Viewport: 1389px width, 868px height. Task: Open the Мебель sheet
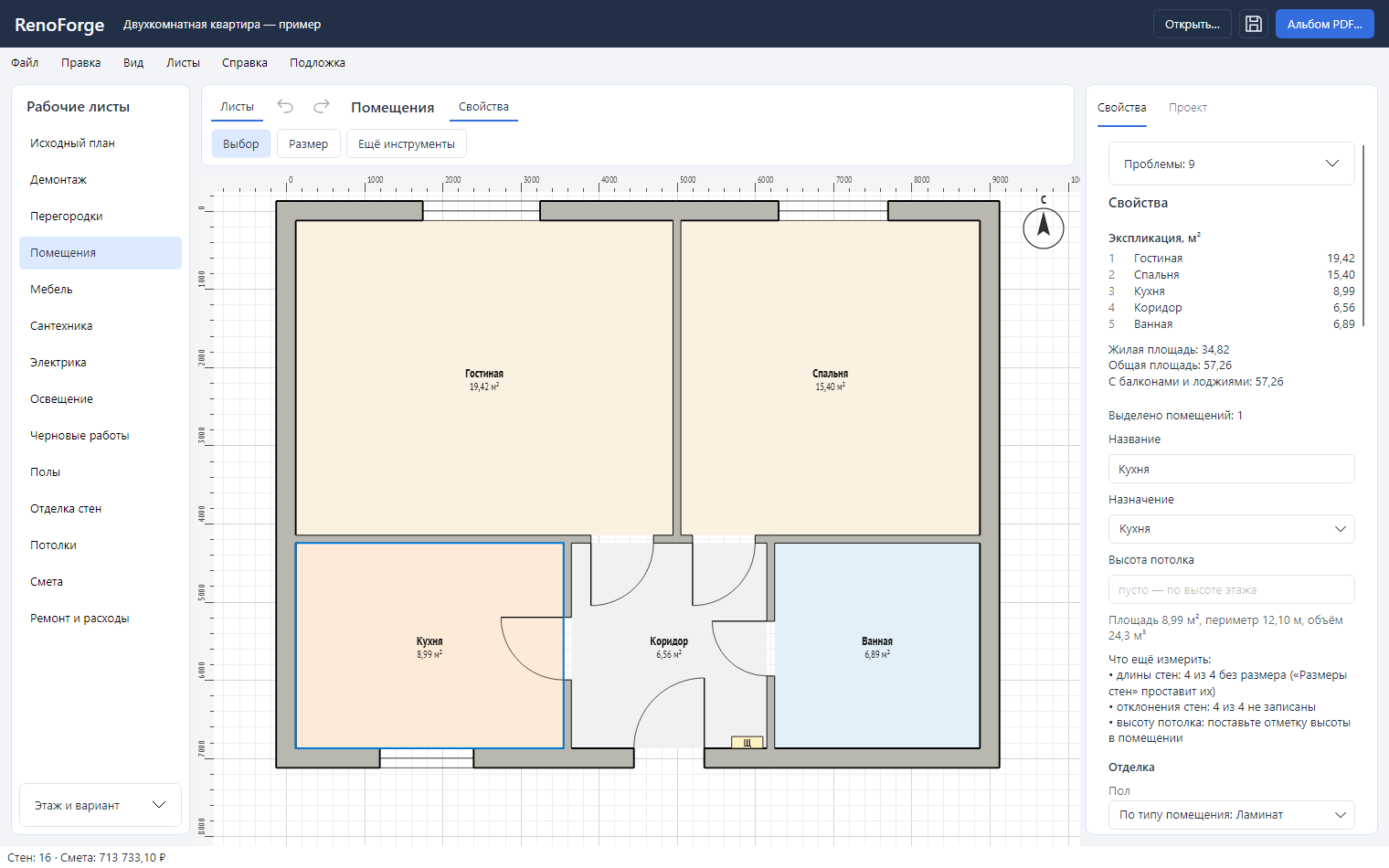point(101,290)
